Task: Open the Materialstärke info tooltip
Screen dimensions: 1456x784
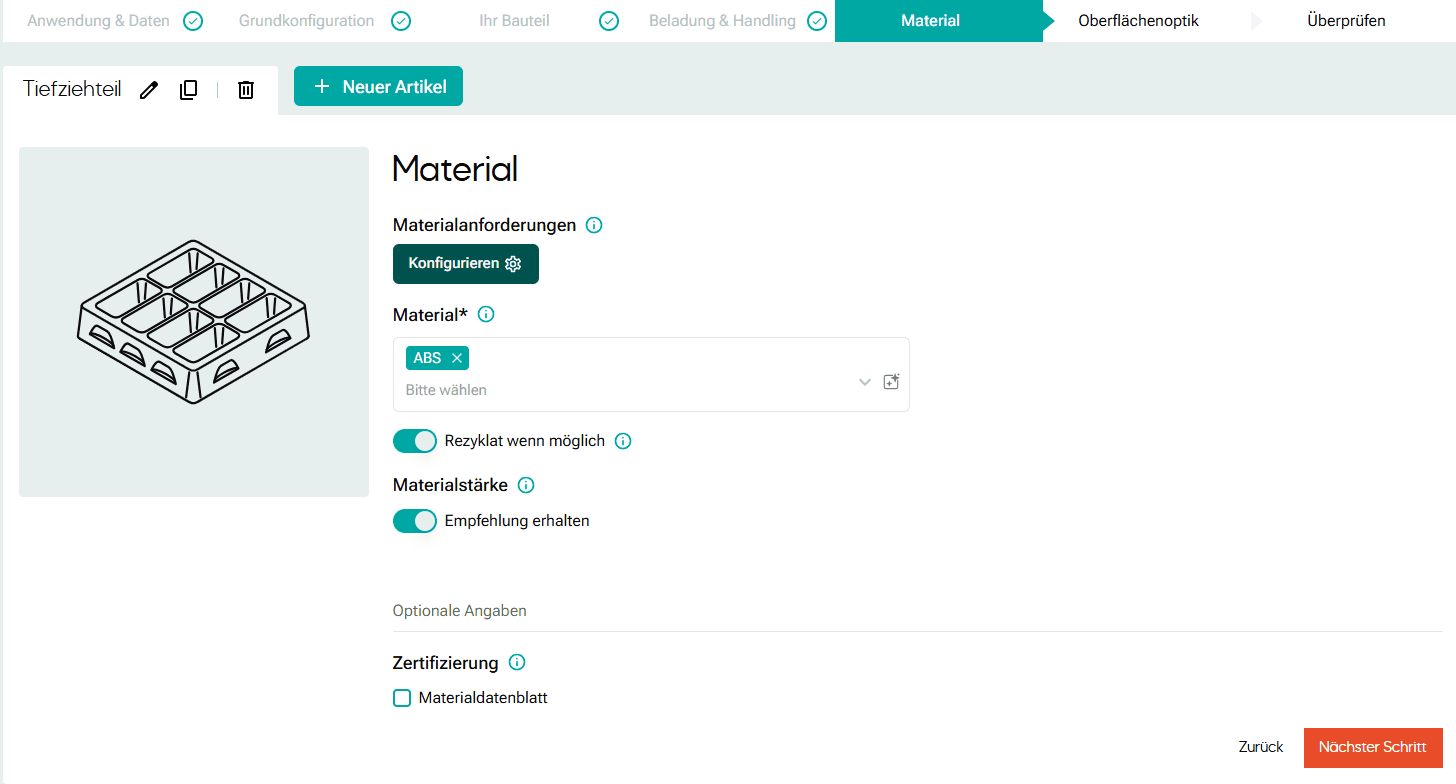Action: pyautogui.click(x=526, y=485)
